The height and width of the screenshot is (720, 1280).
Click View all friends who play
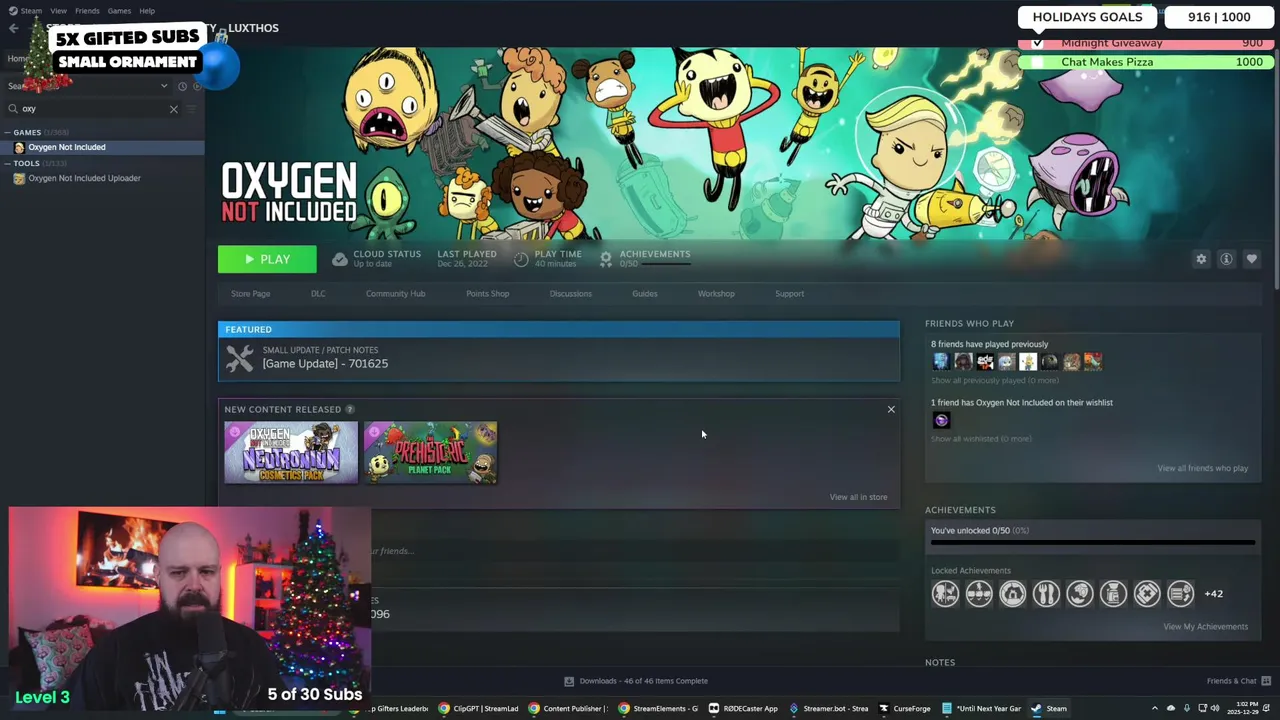pyautogui.click(x=1202, y=468)
